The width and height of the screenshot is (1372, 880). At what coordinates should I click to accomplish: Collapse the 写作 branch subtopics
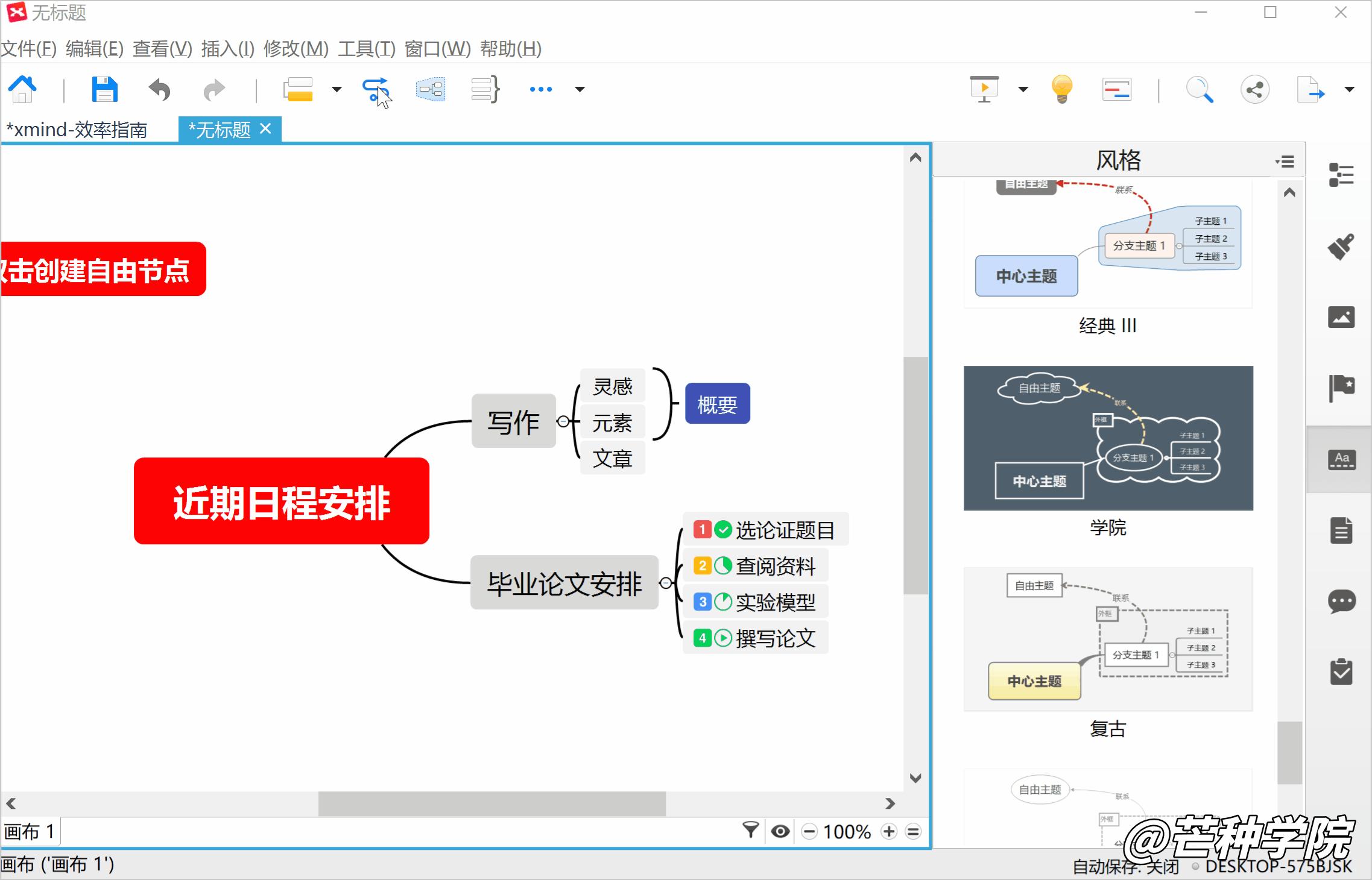[563, 421]
